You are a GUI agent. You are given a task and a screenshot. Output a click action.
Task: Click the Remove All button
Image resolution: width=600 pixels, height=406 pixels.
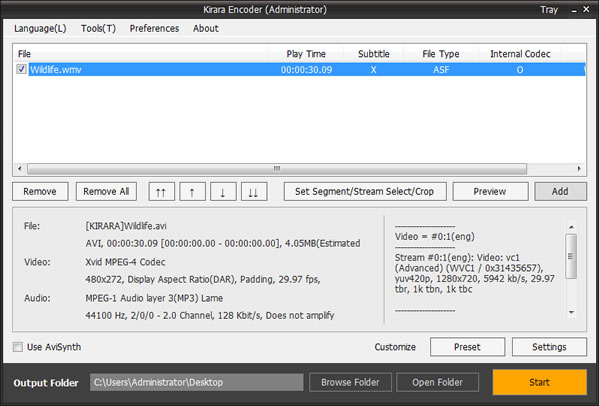pos(106,191)
